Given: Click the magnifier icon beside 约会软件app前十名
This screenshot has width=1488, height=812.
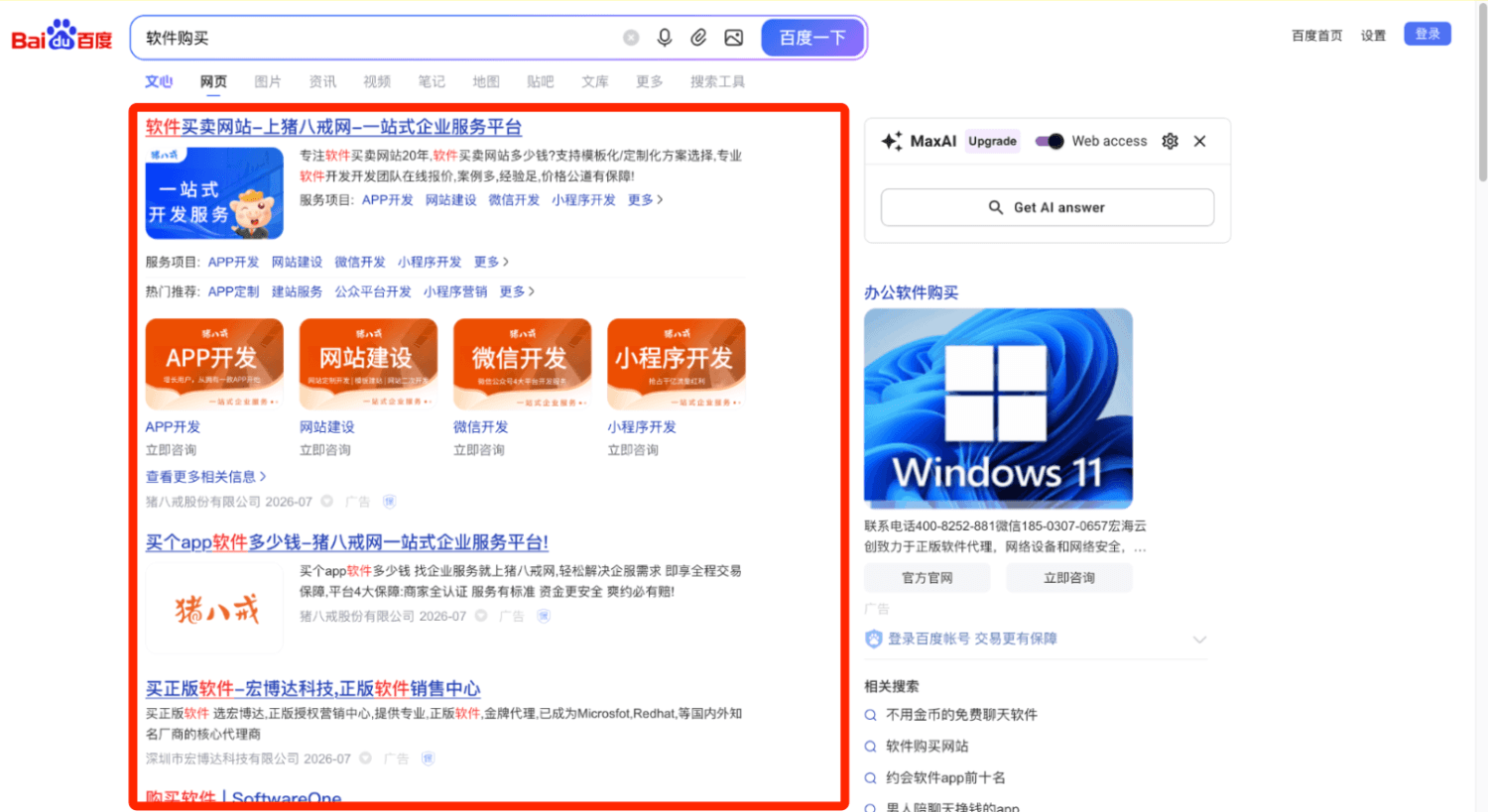Looking at the screenshot, I should 871,777.
